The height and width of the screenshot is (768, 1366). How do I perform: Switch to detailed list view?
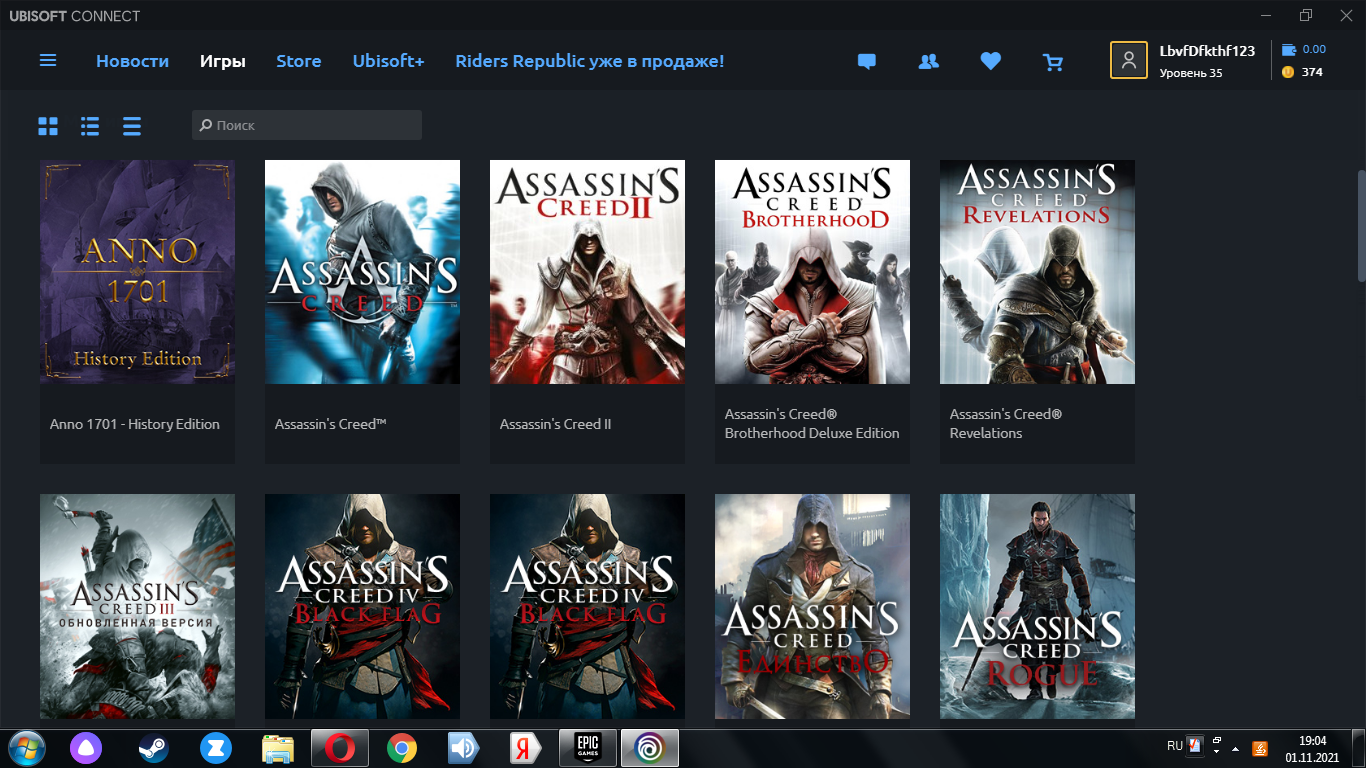[90, 126]
